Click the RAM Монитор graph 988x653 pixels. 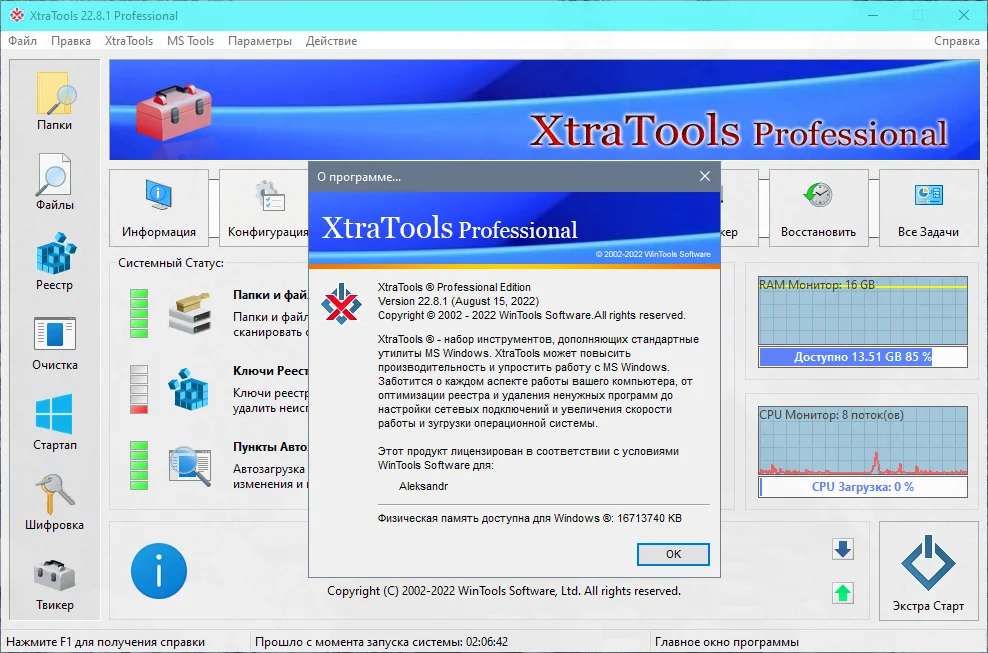point(863,311)
